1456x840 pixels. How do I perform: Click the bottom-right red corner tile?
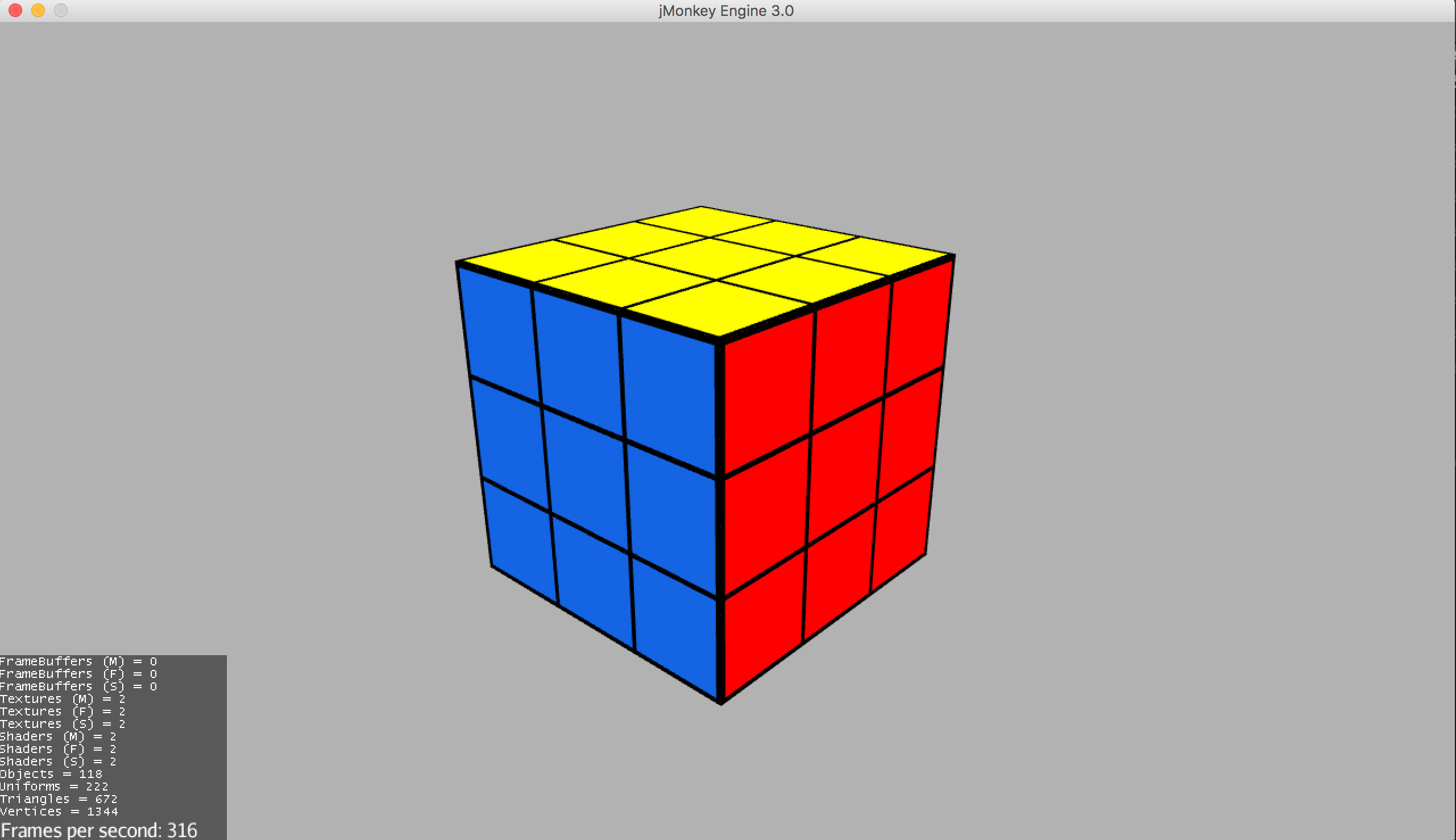tap(901, 531)
